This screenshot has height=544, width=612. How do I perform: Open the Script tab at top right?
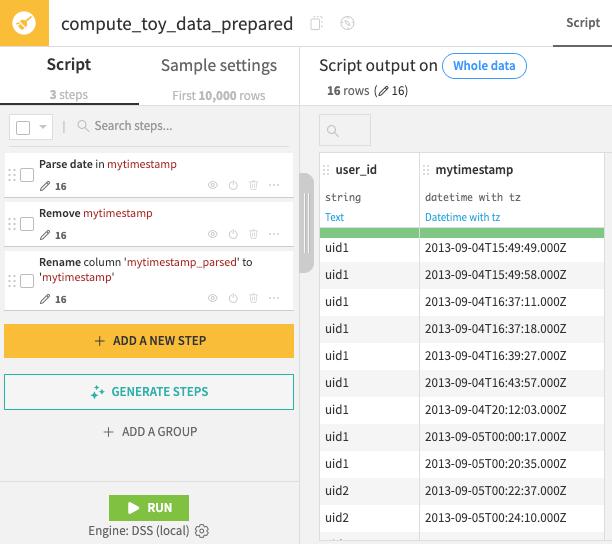click(x=583, y=23)
